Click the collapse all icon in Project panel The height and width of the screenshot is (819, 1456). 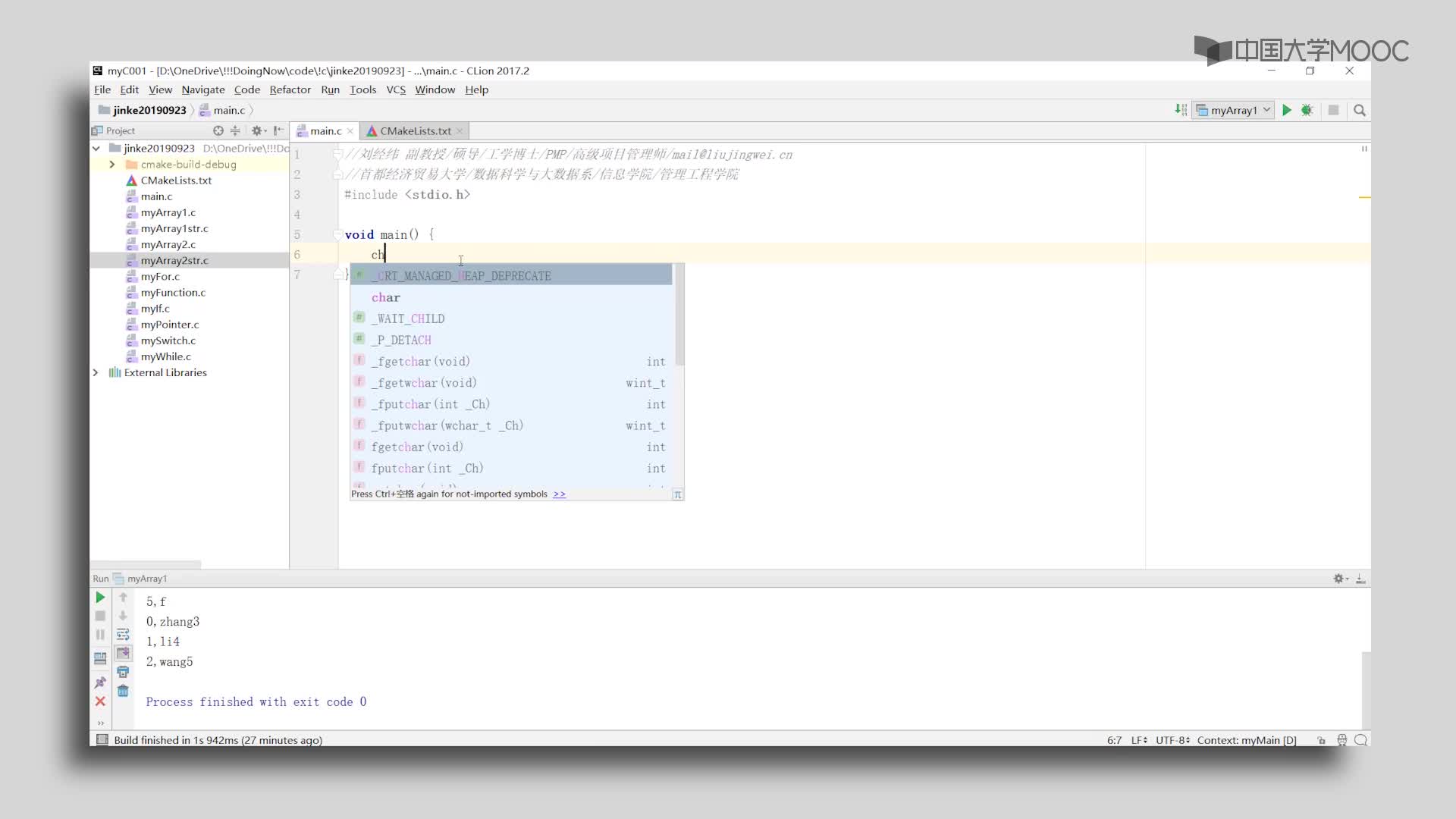click(235, 130)
